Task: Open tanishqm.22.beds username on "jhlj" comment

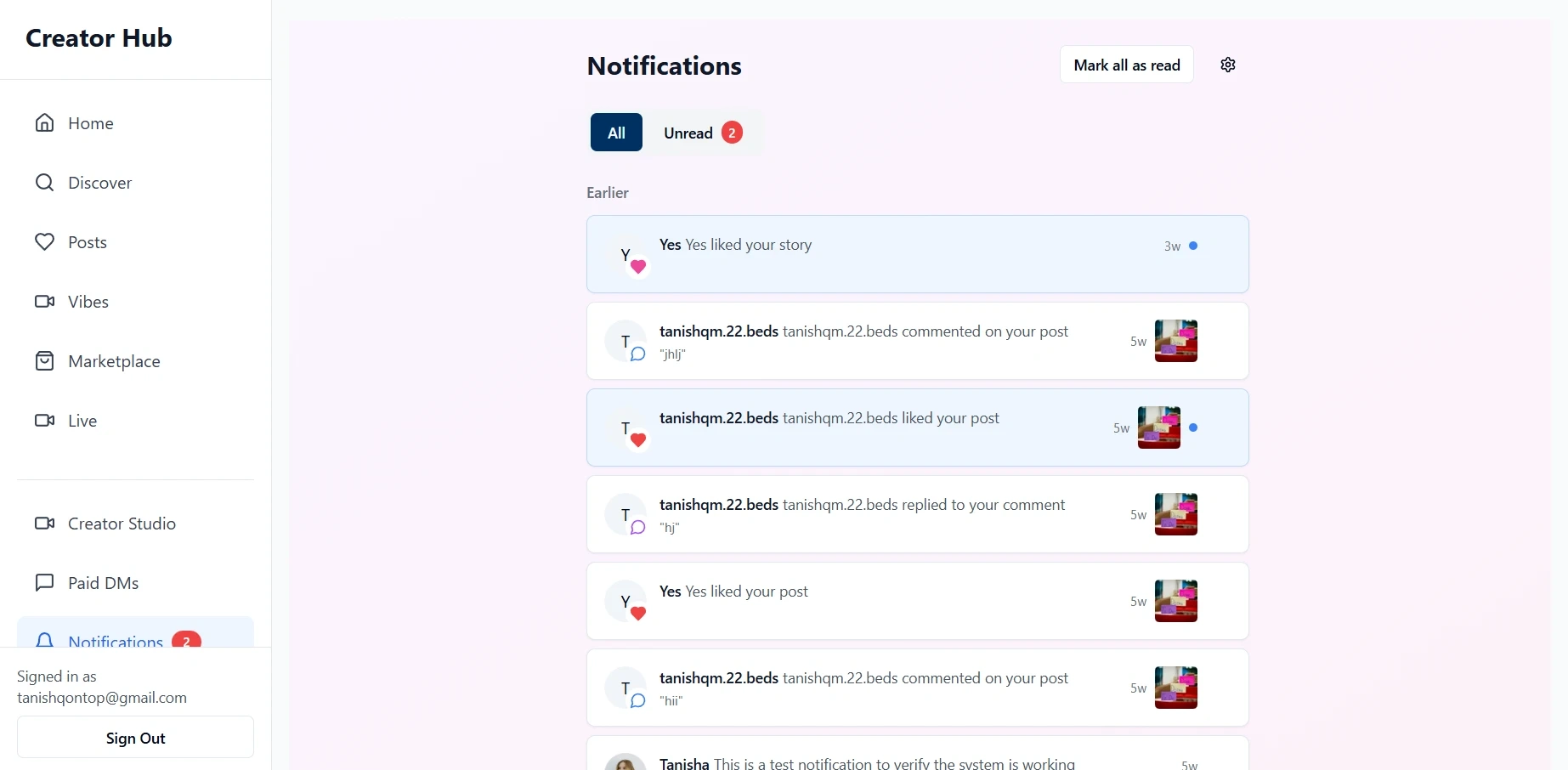Action: coord(719,331)
